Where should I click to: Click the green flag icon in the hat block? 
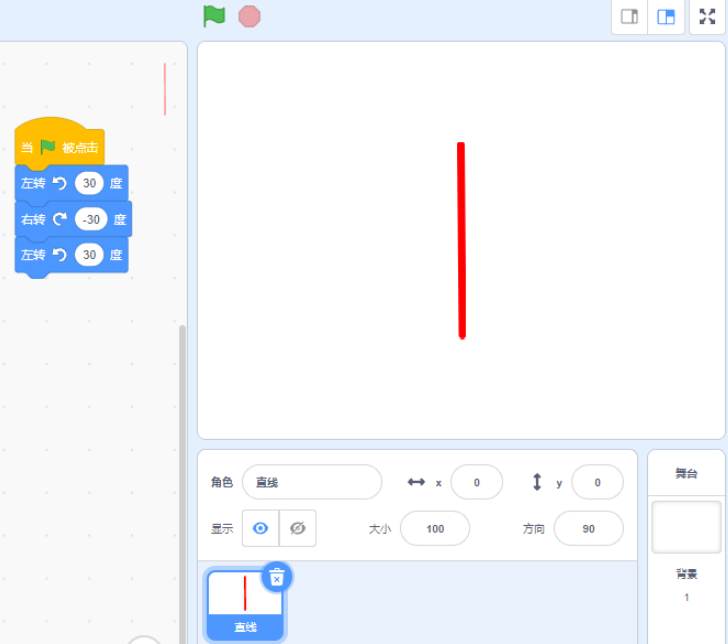pyautogui.click(x=48, y=147)
